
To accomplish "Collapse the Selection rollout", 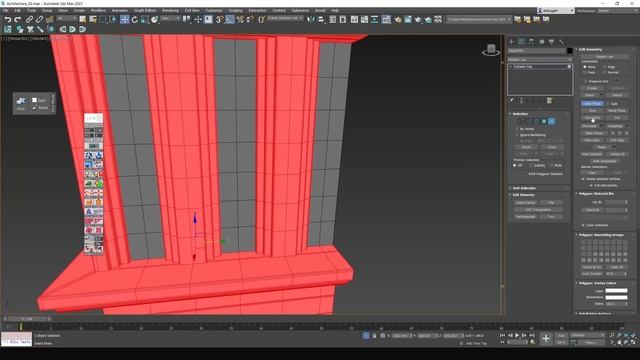I will coord(520,114).
